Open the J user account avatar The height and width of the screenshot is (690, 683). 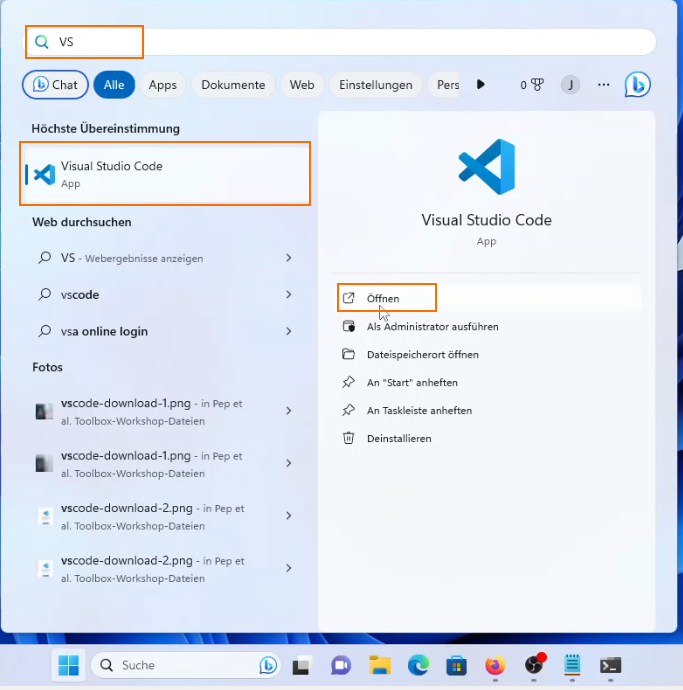(x=570, y=84)
